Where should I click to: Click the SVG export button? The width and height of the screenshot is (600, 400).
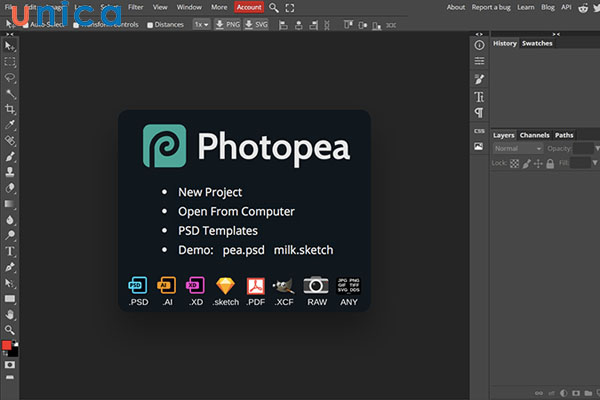pyautogui.click(x=256, y=25)
